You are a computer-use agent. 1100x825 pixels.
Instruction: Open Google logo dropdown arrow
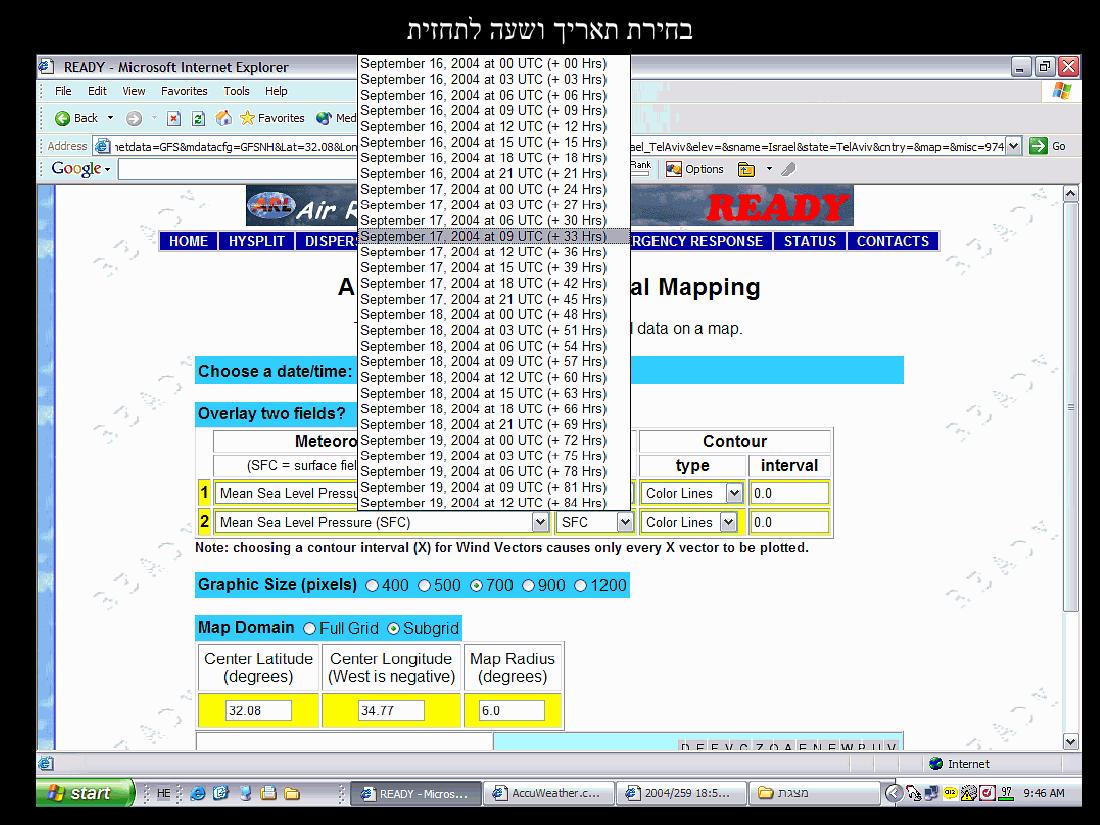point(107,170)
